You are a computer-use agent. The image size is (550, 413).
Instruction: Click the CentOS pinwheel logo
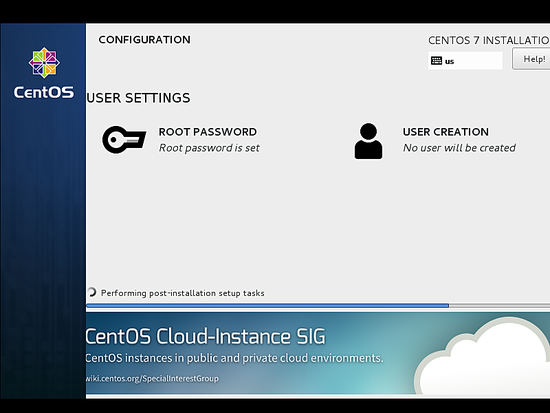44,62
